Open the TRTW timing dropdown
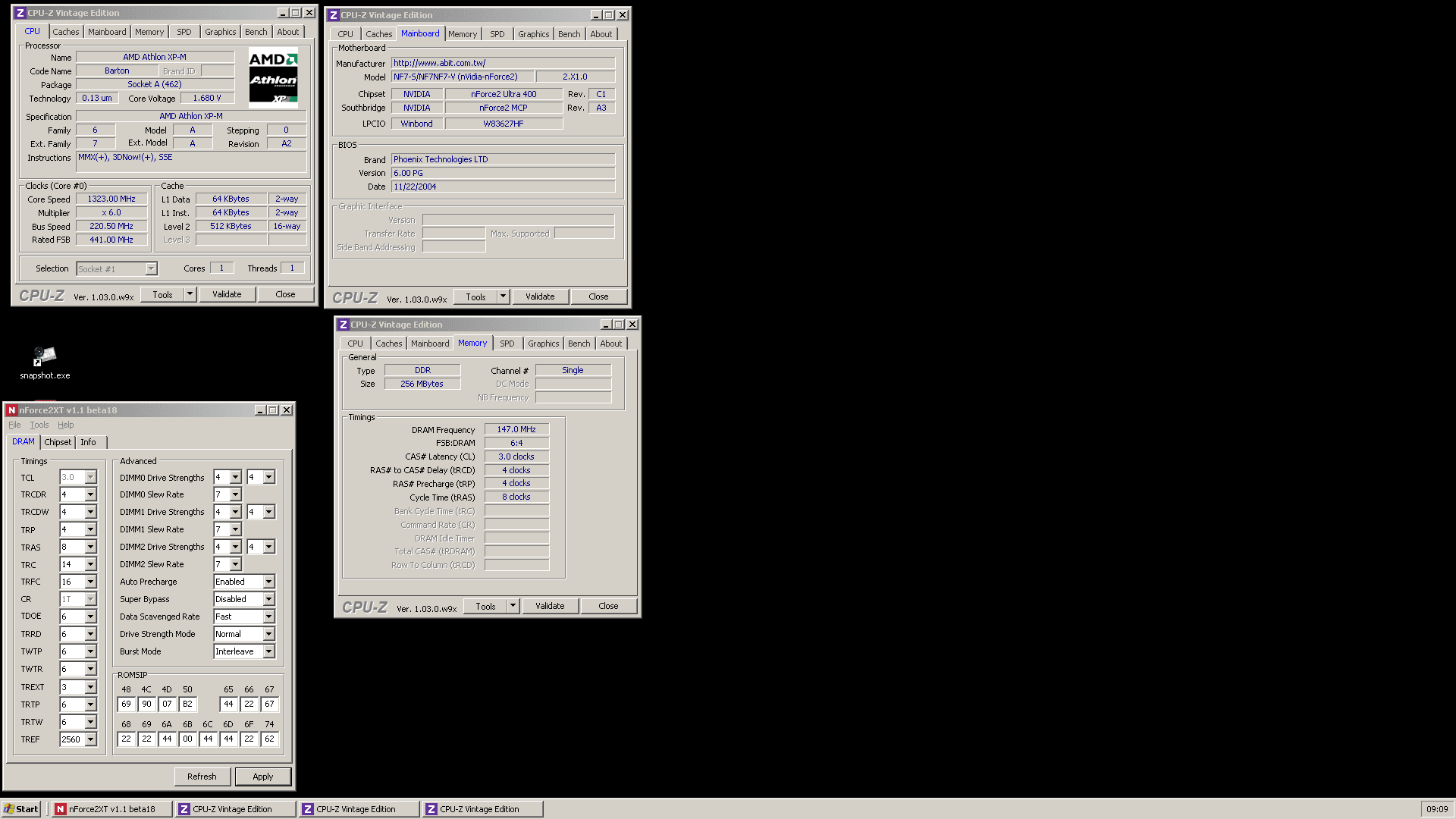Image resolution: width=1456 pixels, height=819 pixels. tap(90, 722)
